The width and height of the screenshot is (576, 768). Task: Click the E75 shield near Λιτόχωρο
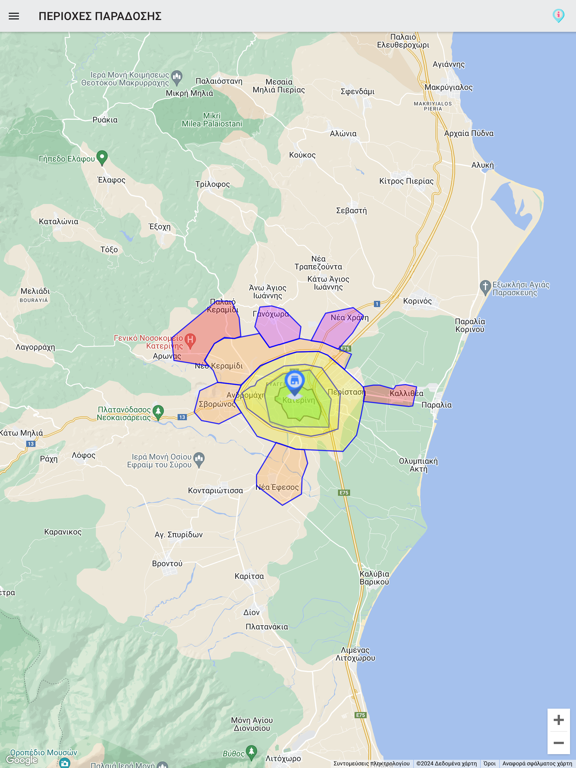[360, 715]
